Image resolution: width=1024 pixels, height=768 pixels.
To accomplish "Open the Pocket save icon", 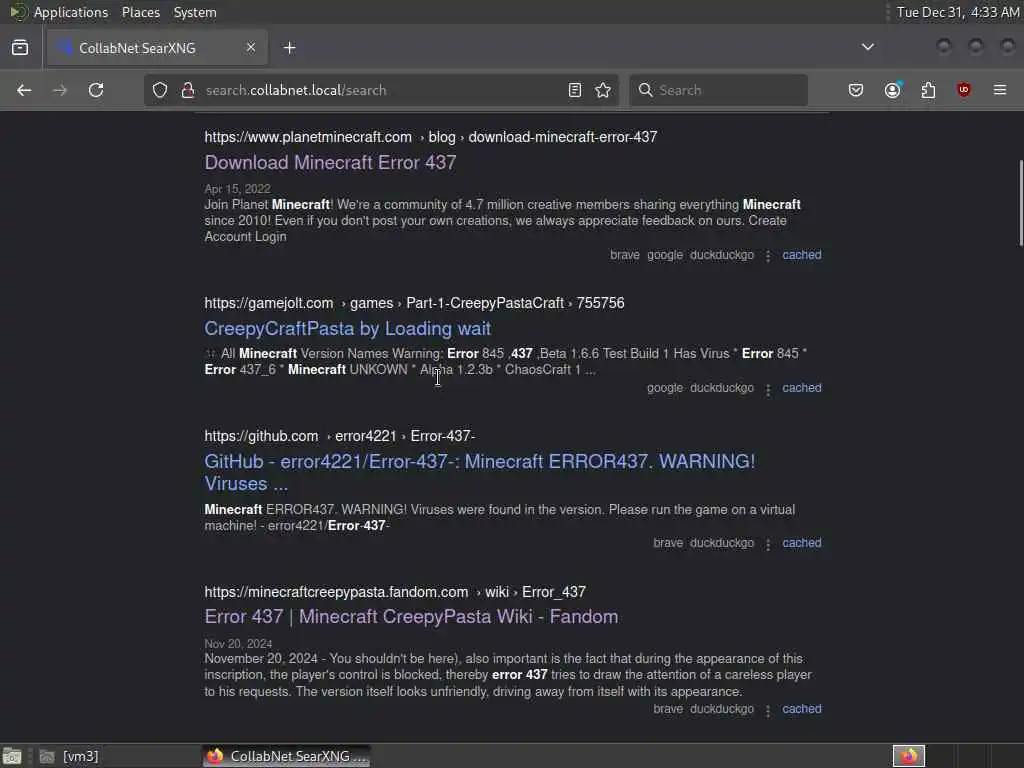I will click(856, 90).
